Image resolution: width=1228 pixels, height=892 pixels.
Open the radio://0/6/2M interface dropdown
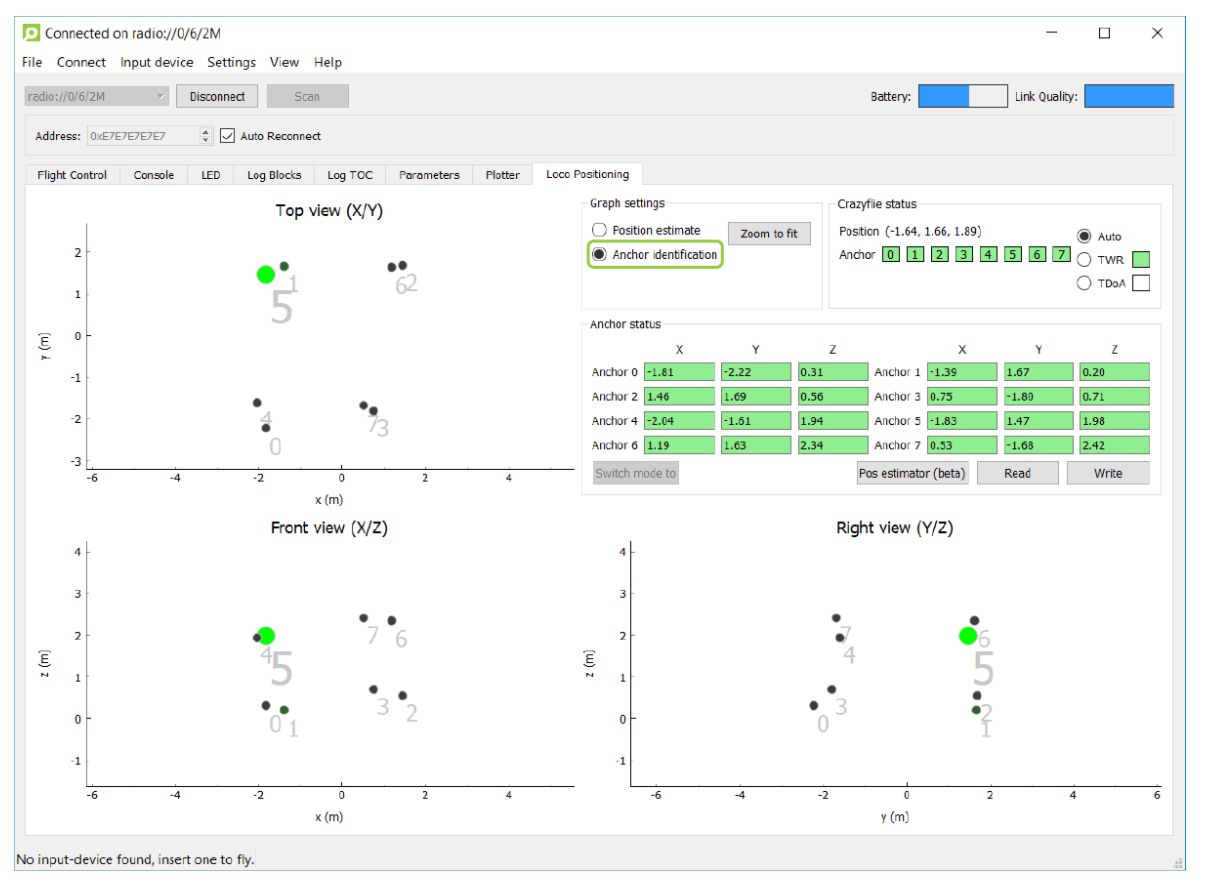pos(97,96)
